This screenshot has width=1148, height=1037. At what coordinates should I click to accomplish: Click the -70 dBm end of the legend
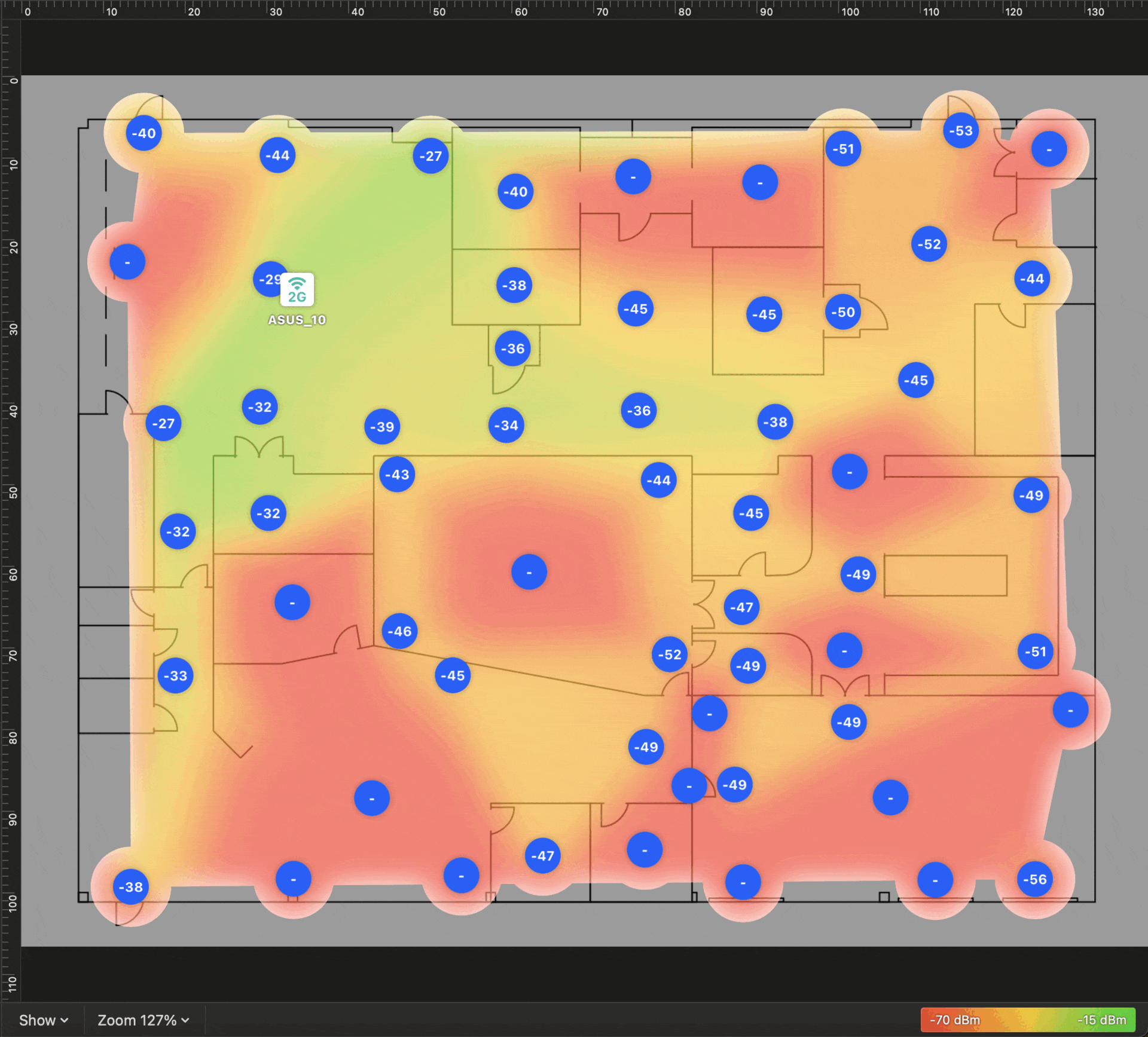coord(955,1020)
